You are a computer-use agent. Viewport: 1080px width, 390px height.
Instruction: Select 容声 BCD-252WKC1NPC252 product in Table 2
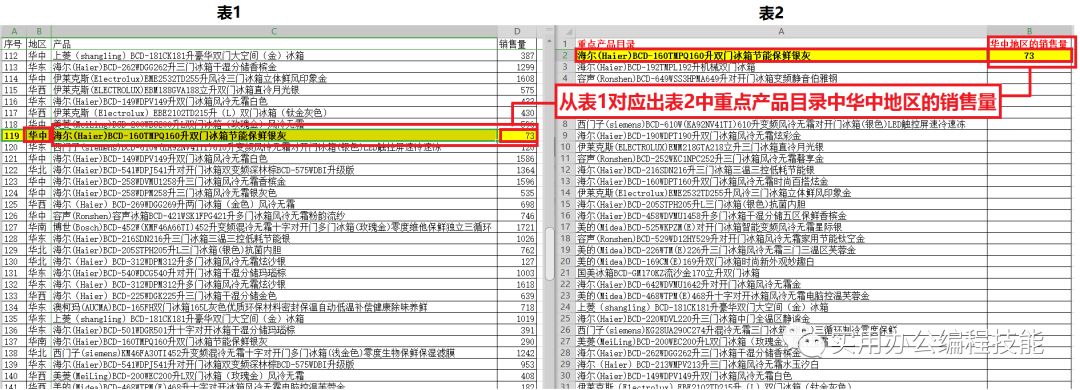click(x=780, y=158)
